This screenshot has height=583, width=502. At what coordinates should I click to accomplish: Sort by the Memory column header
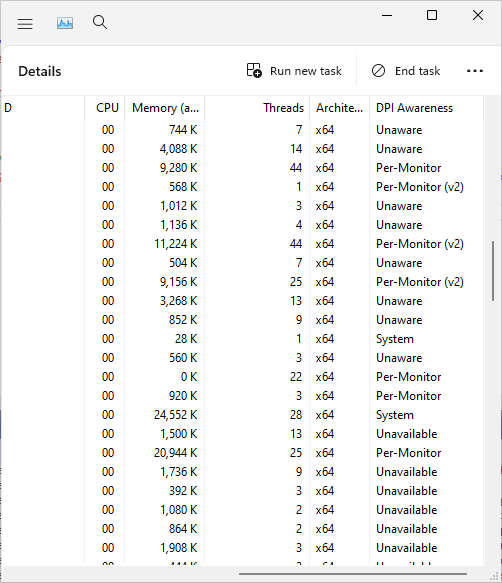[165, 108]
